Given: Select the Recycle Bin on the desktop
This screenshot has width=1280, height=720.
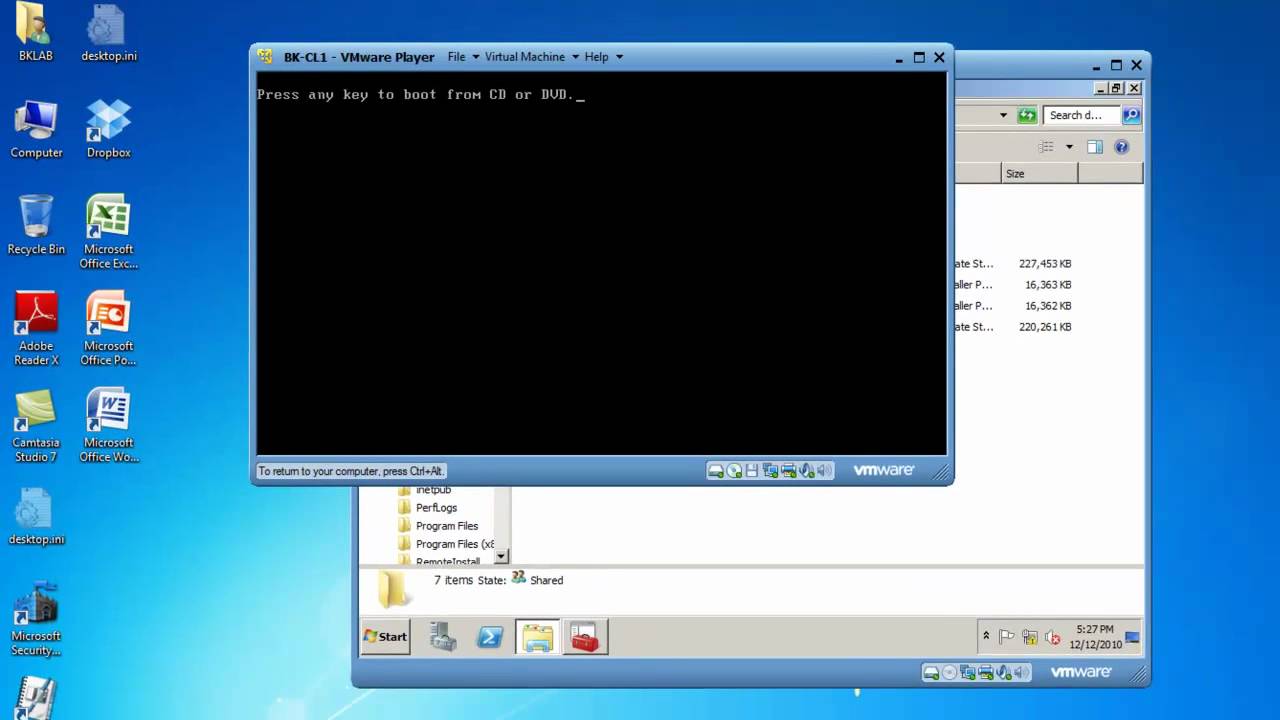Looking at the screenshot, I should 36,225.
